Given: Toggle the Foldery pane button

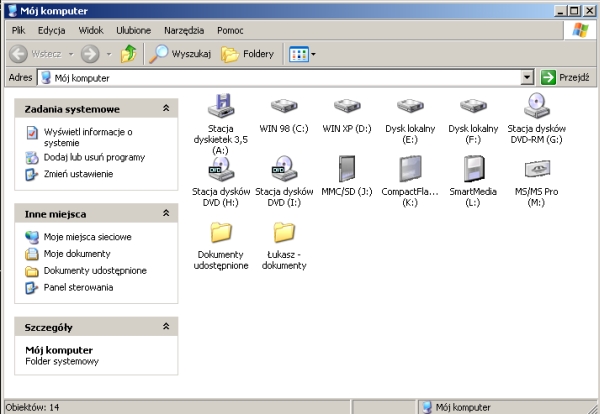Looking at the screenshot, I should tap(248, 54).
